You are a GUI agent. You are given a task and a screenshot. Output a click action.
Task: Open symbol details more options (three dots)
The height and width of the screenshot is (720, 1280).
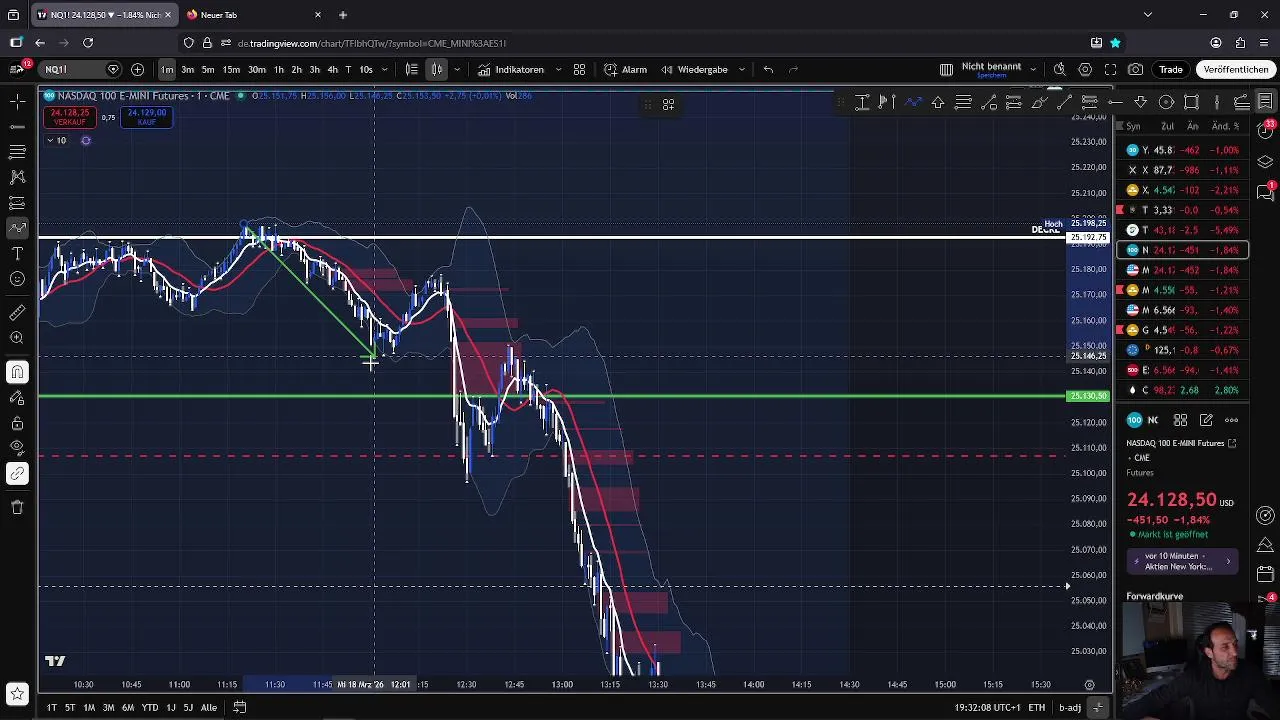[x=1232, y=420]
